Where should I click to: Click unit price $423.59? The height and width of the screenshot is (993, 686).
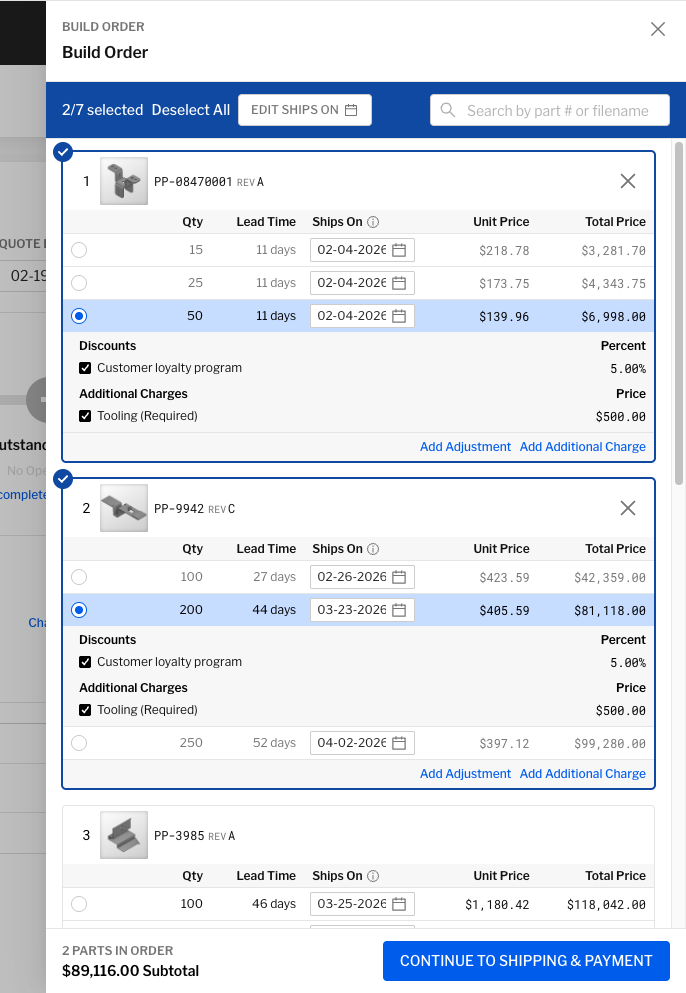(x=504, y=578)
